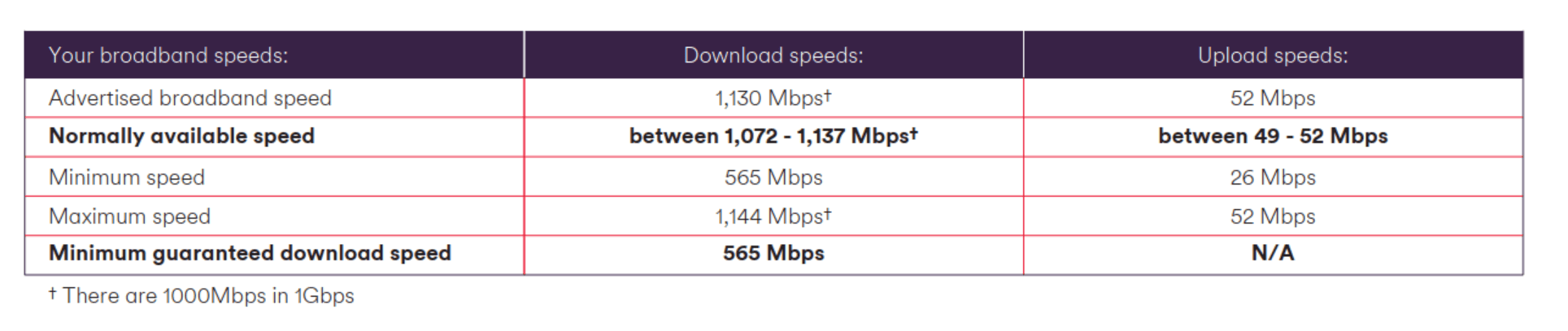Click the 'Advertised broadband speed' row label

click(x=190, y=98)
